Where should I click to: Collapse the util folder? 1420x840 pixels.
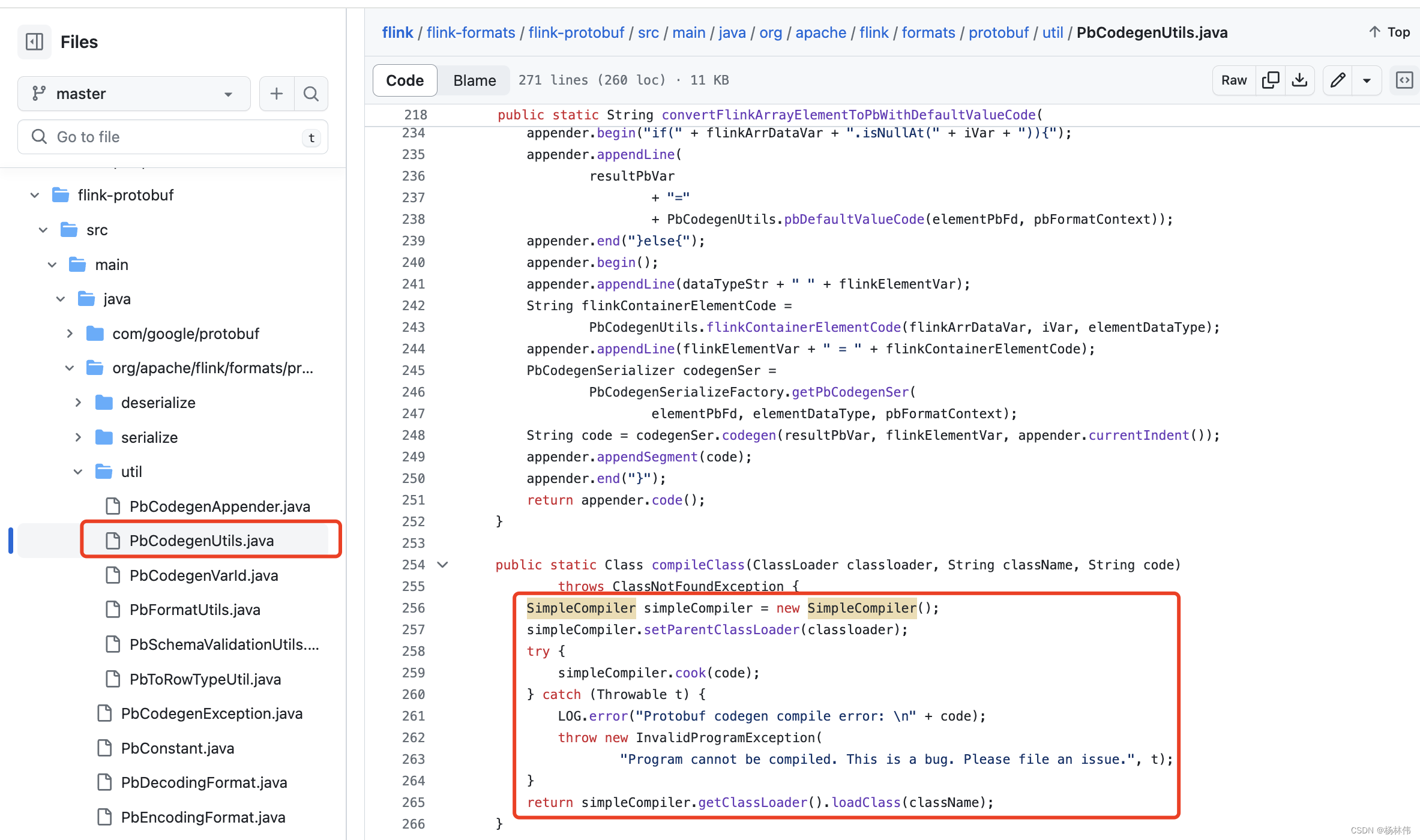click(78, 472)
